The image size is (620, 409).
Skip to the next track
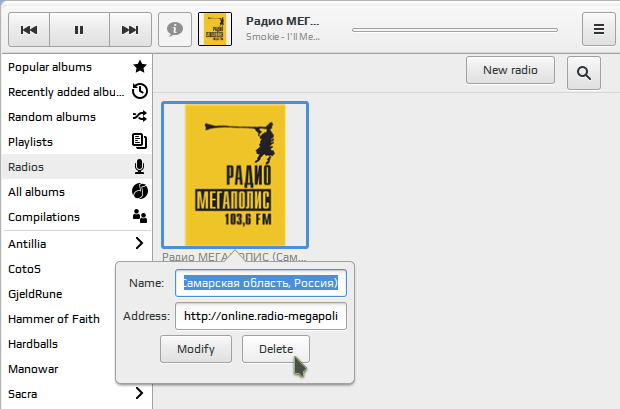(130, 30)
